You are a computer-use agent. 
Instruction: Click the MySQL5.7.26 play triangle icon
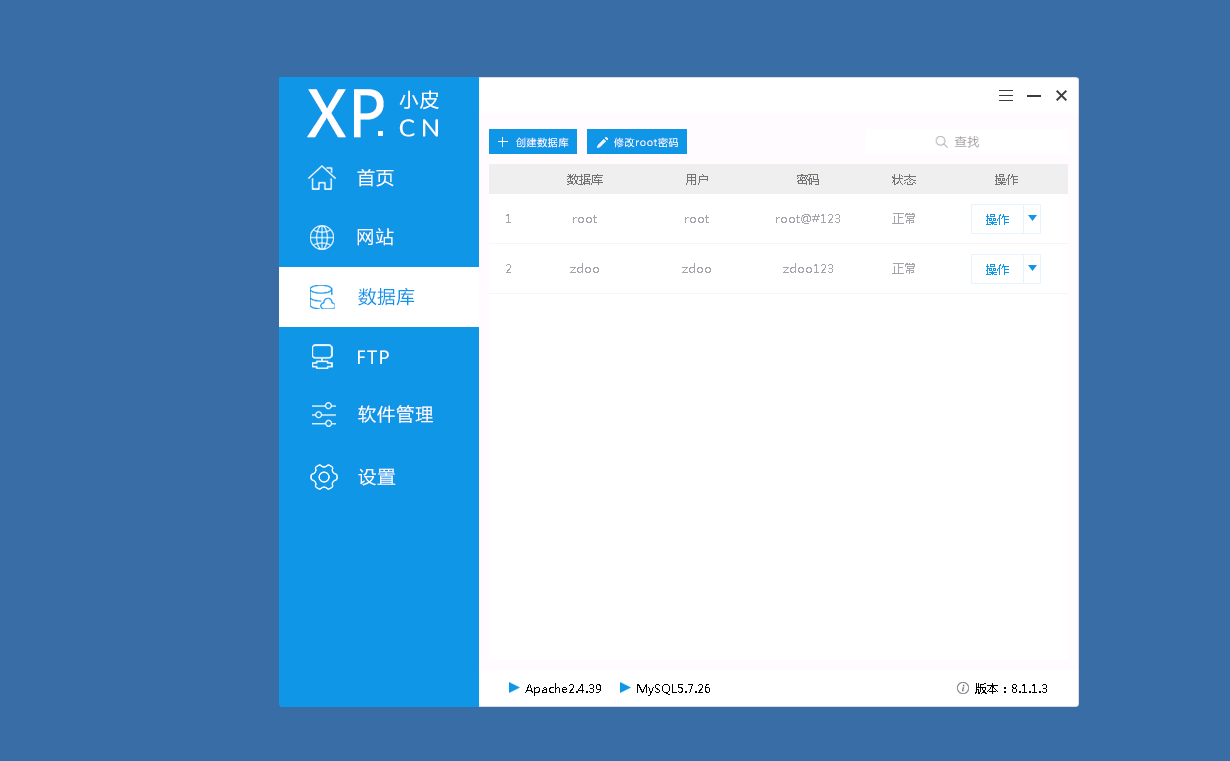click(625, 688)
